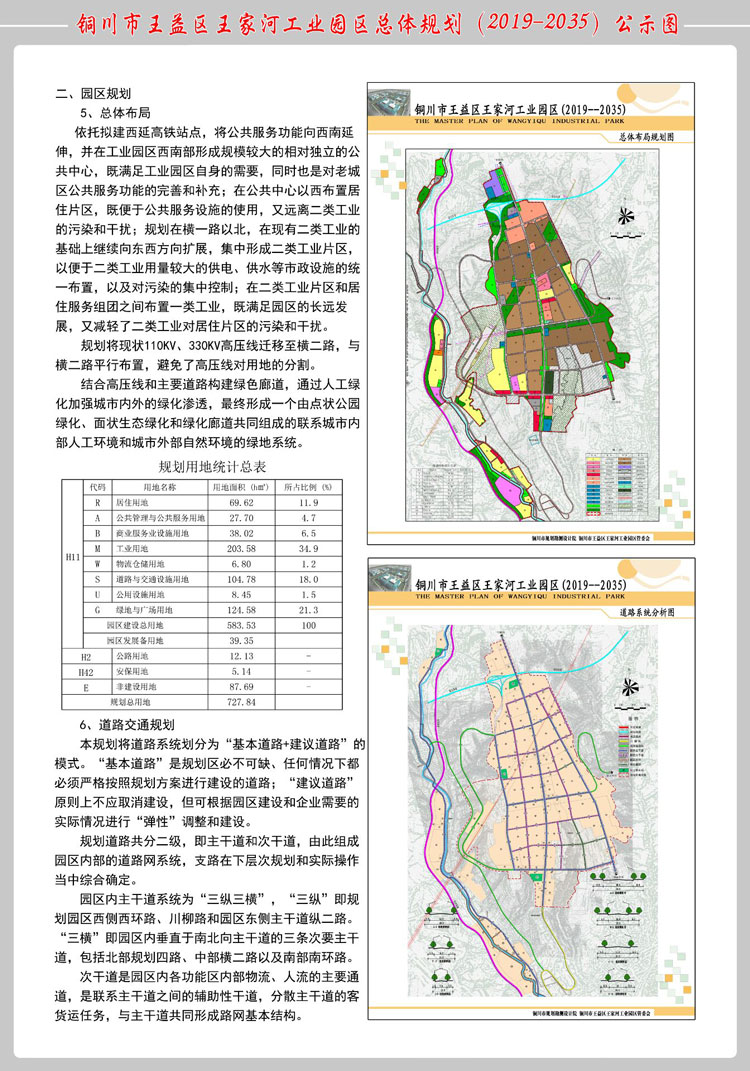Click the table title 规划用地统计总表

[x=212, y=467]
